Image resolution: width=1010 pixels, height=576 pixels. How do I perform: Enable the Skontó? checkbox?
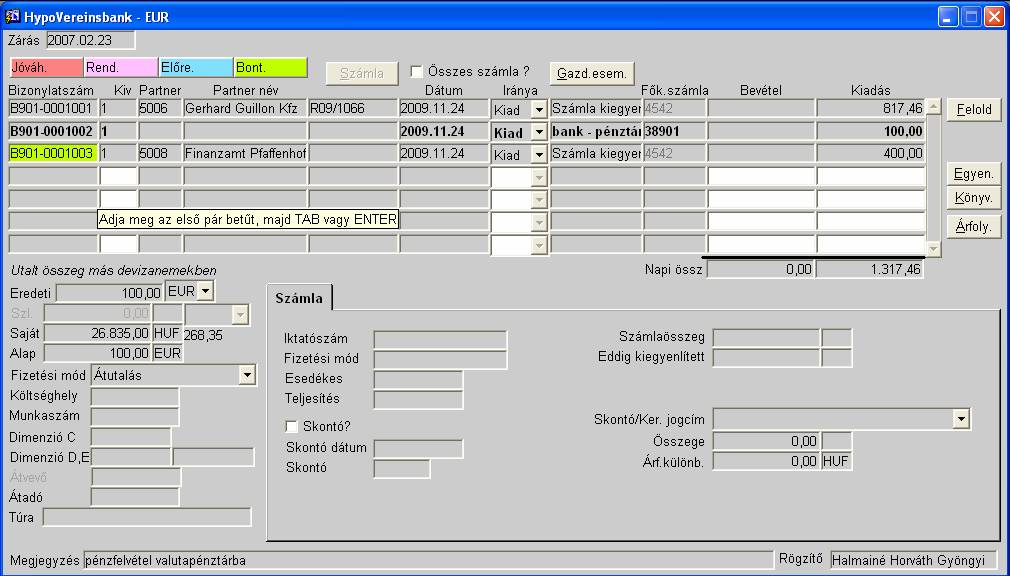coord(291,427)
